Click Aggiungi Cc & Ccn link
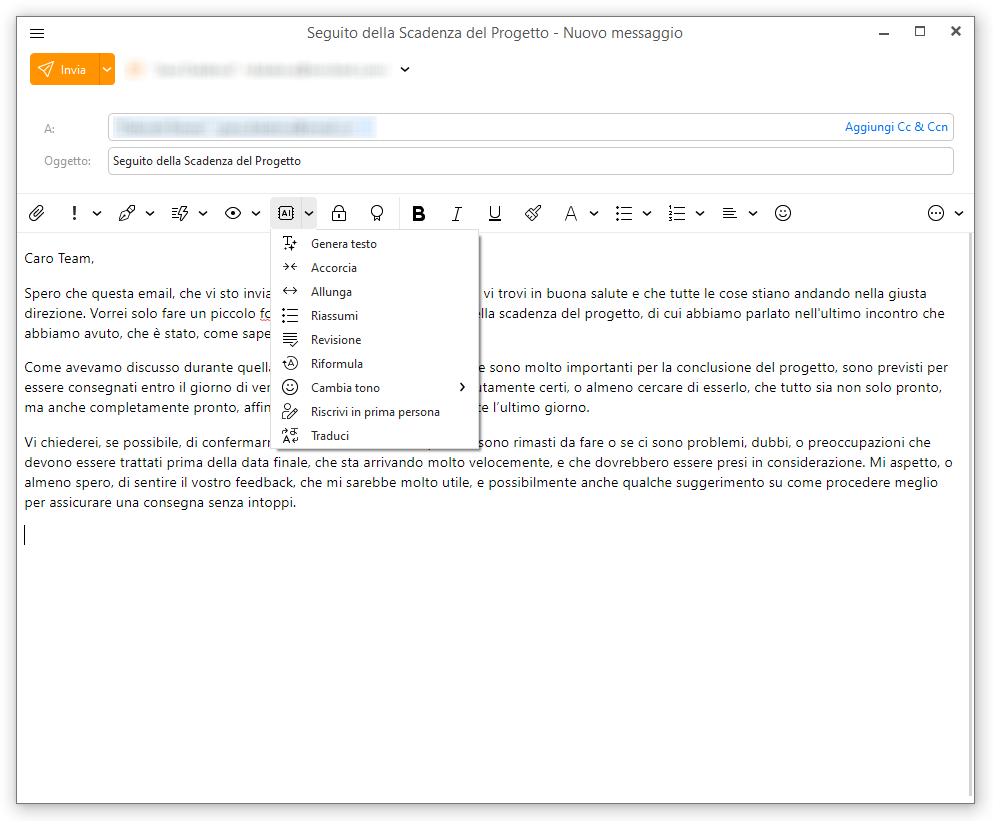This screenshot has width=993, height=821. pyautogui.click(x=896, y=127)
